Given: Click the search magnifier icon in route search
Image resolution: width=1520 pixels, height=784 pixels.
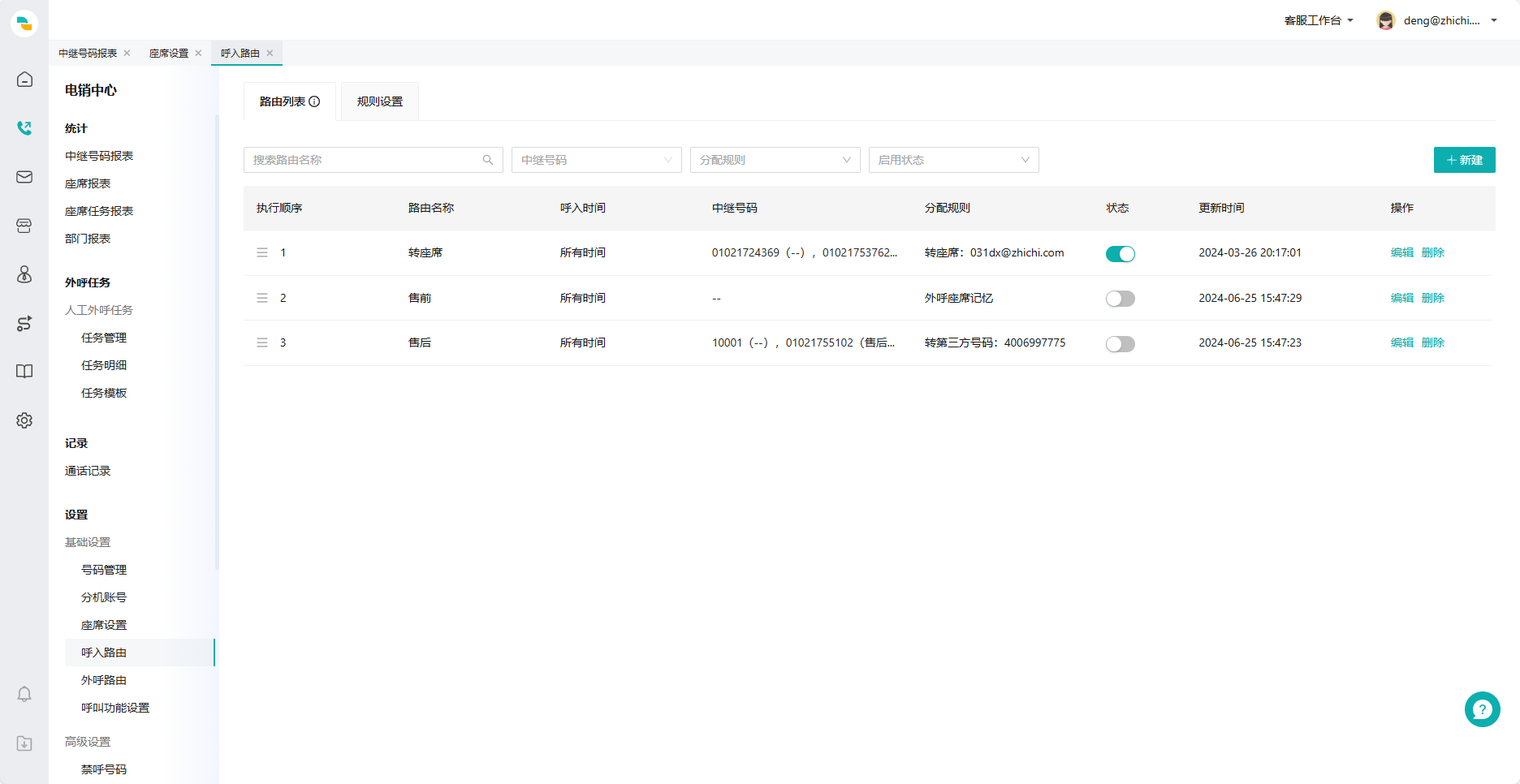Looking at the screenshot, I should pyautogui.click(x=488, y=160).
